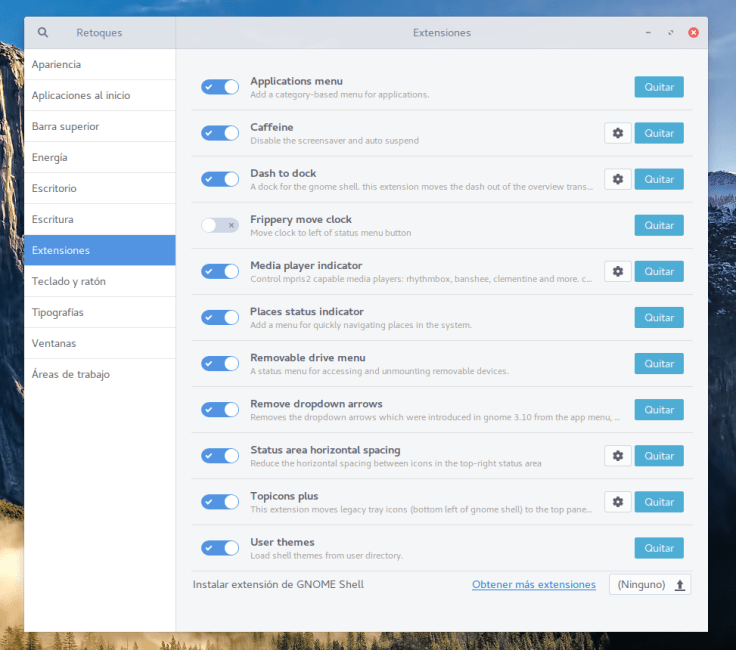Viewport: 736px width, 650px height.
Task: Click the search magnifier icon
Action: (43, 32)
